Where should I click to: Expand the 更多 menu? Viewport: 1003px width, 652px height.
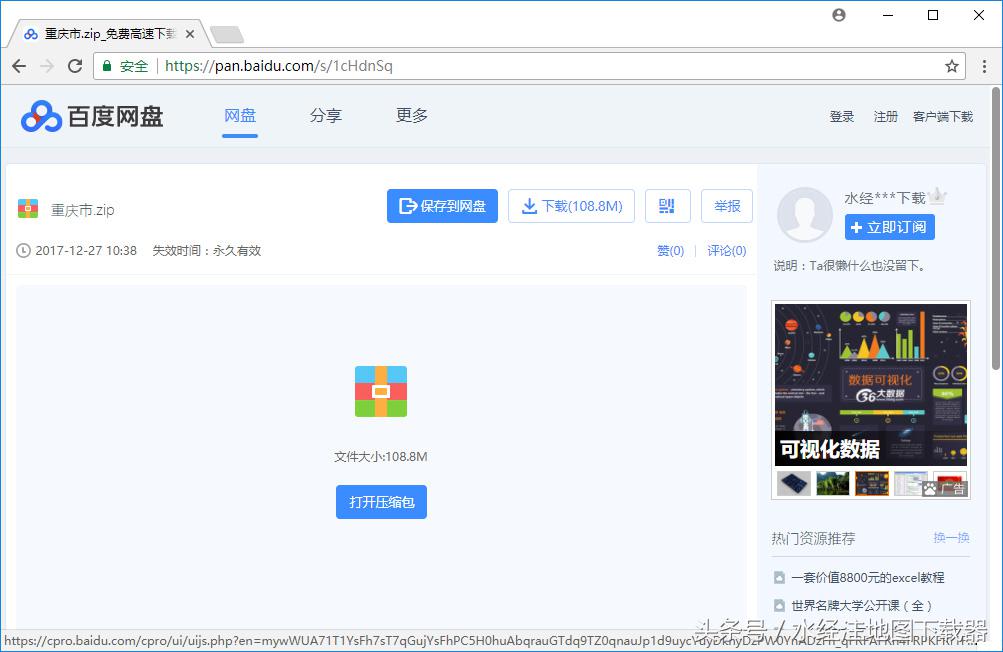point(411,115)
